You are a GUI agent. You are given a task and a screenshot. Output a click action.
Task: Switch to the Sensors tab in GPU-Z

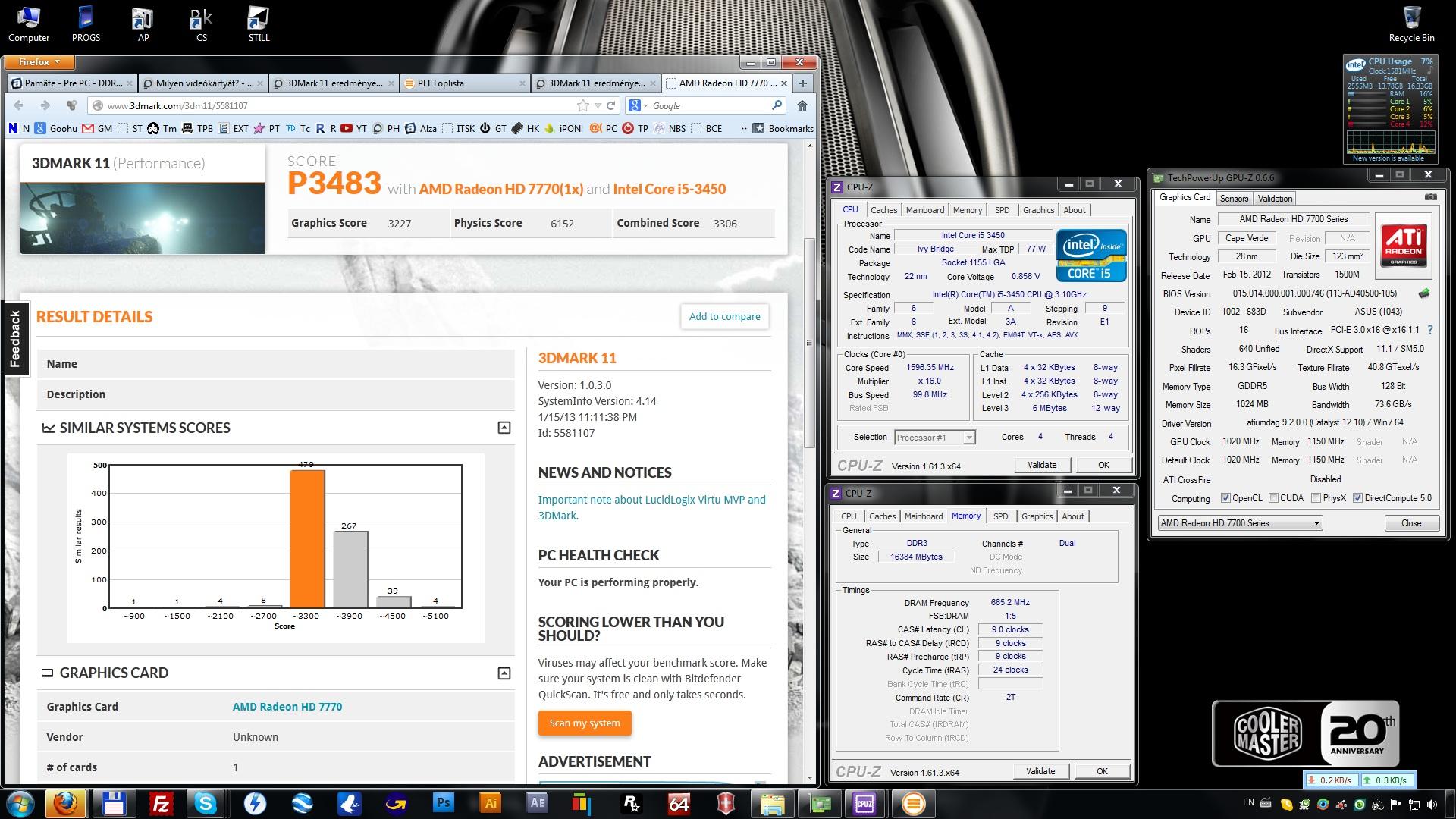pyautogui.click(x=1234, y=199)
